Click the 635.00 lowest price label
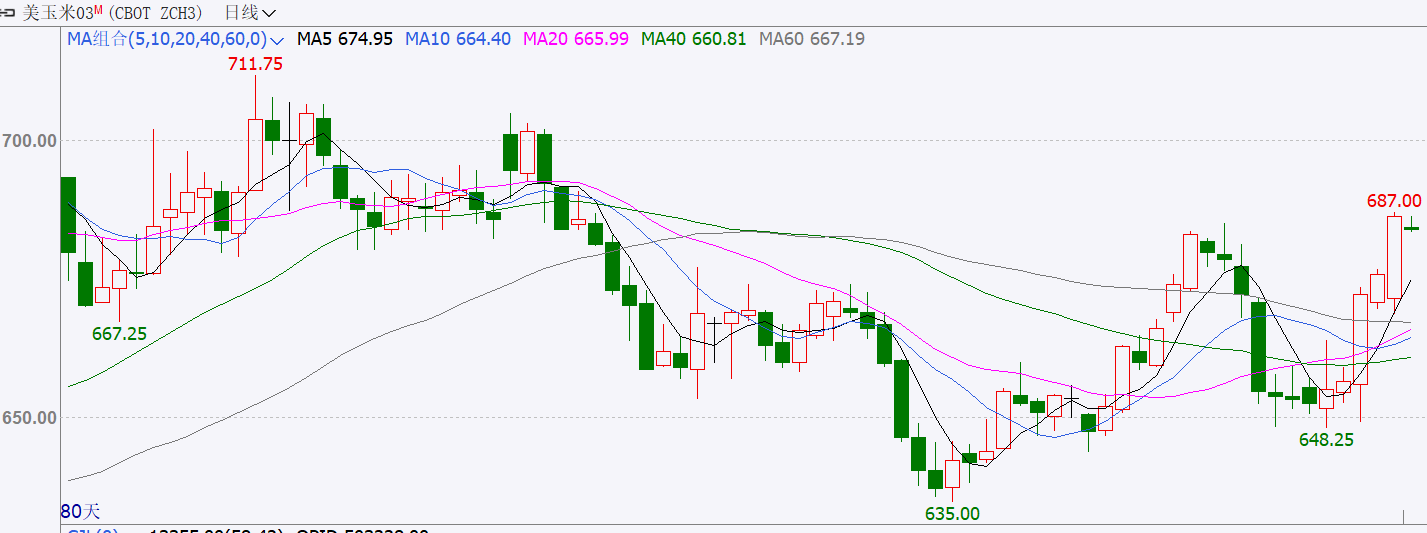Image resolution: width=1427 pixels, height=533 pixels. click(x=952, y=514)
